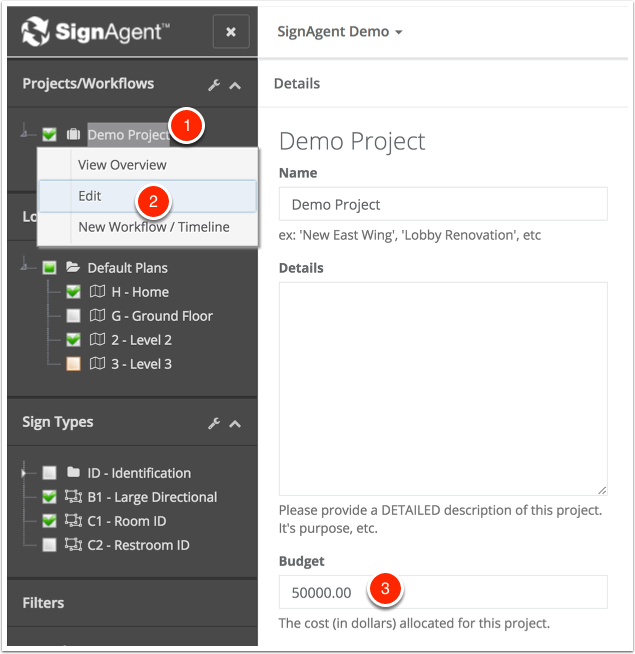Open Projects/Workflows wrench settings
The width and height of the screenshot is (635, 654).
[214, 85]
